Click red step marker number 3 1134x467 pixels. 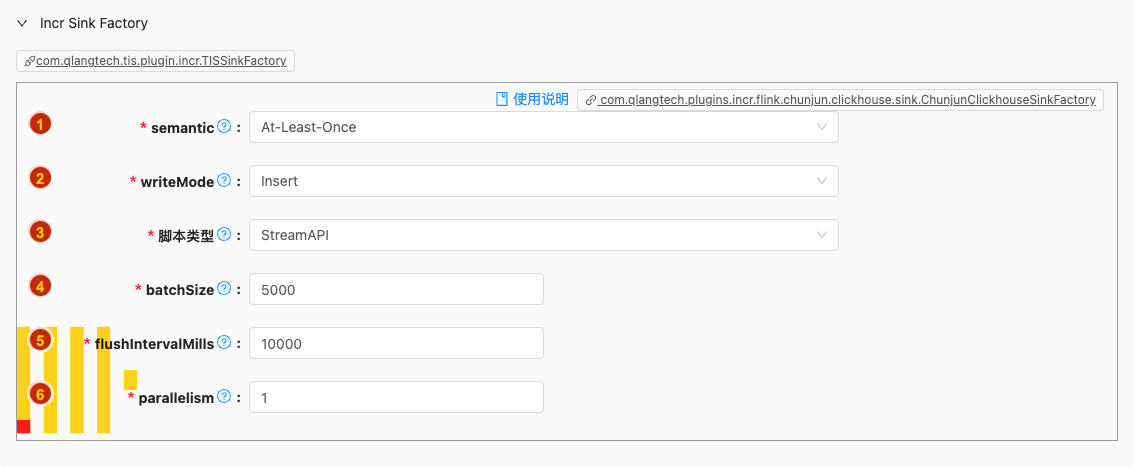40,232
